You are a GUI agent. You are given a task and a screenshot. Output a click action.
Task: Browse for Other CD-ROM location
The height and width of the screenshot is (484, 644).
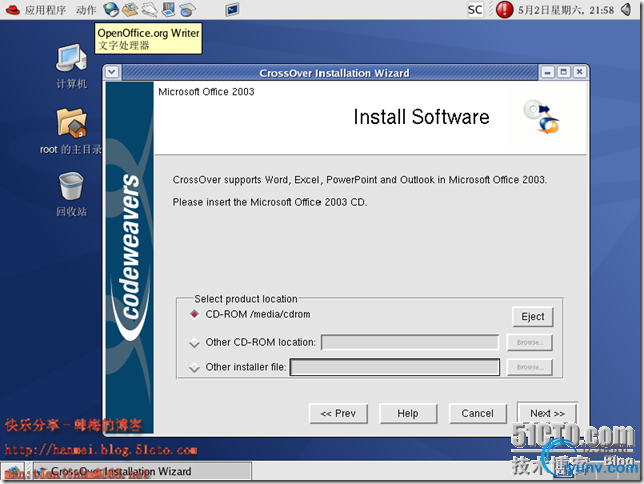tap(530, 343)
